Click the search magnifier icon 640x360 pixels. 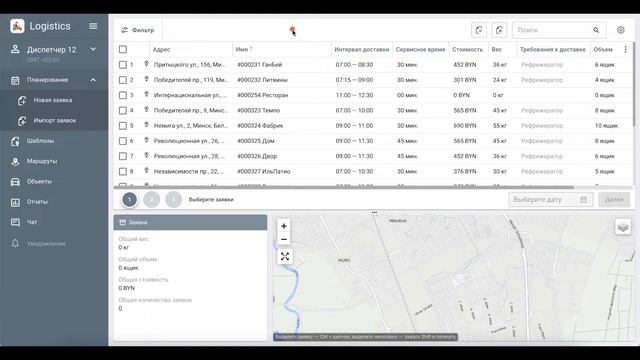point(596,30)
